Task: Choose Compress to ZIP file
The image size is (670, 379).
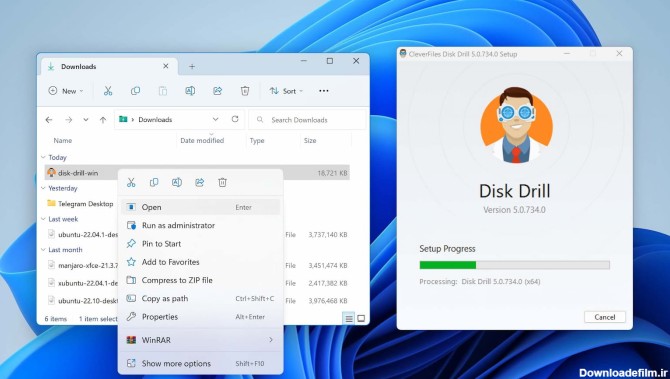Action: point(200,280)
